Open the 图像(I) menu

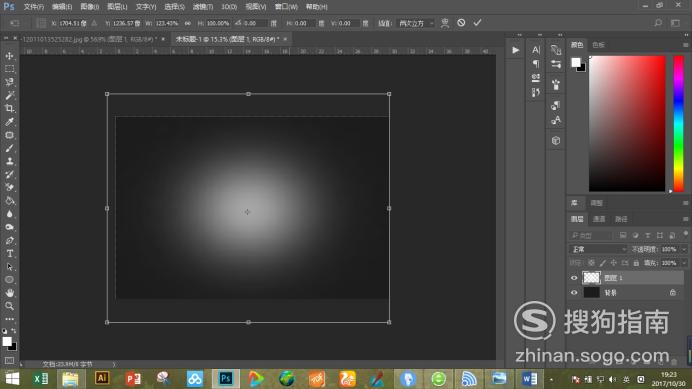(x=90, y=7)
